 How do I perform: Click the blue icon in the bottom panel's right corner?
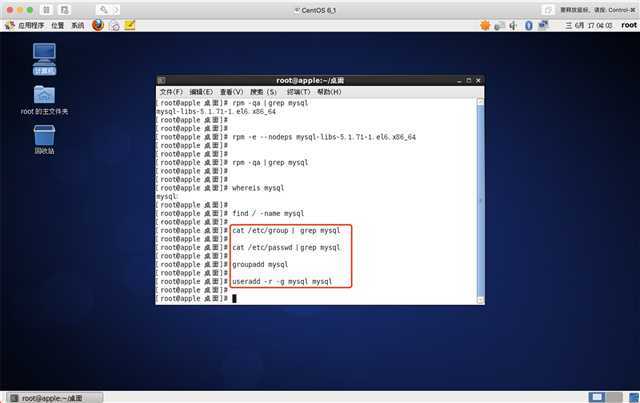(x=634, y=397)
